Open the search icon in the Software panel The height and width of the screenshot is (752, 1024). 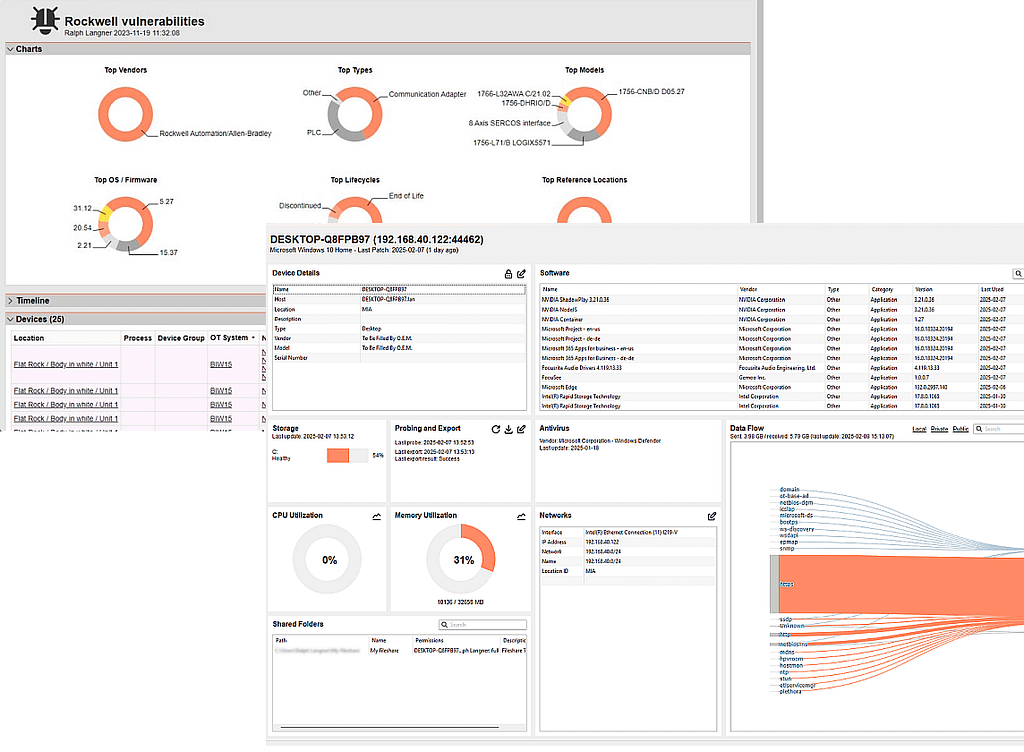click(x=1017, y=274)
